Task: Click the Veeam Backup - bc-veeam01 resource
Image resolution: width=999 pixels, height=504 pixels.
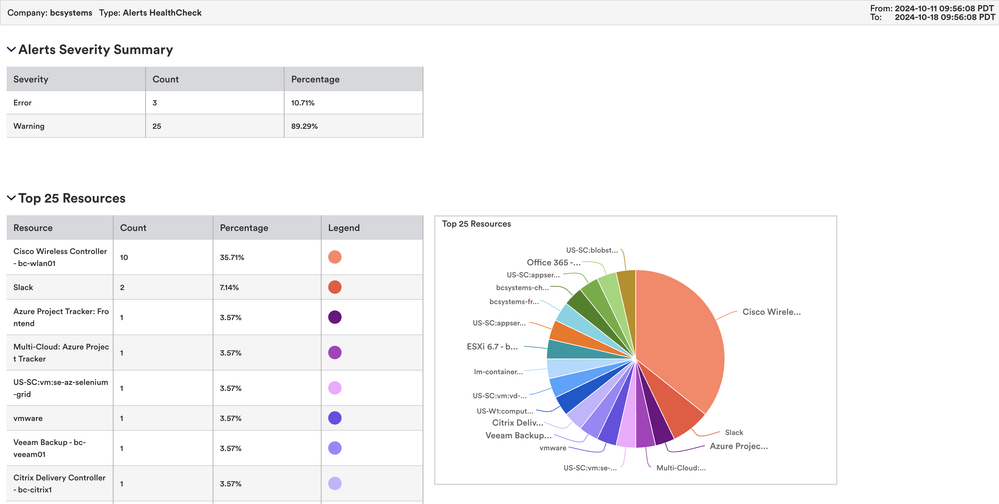Action: (x=49, y=449)
